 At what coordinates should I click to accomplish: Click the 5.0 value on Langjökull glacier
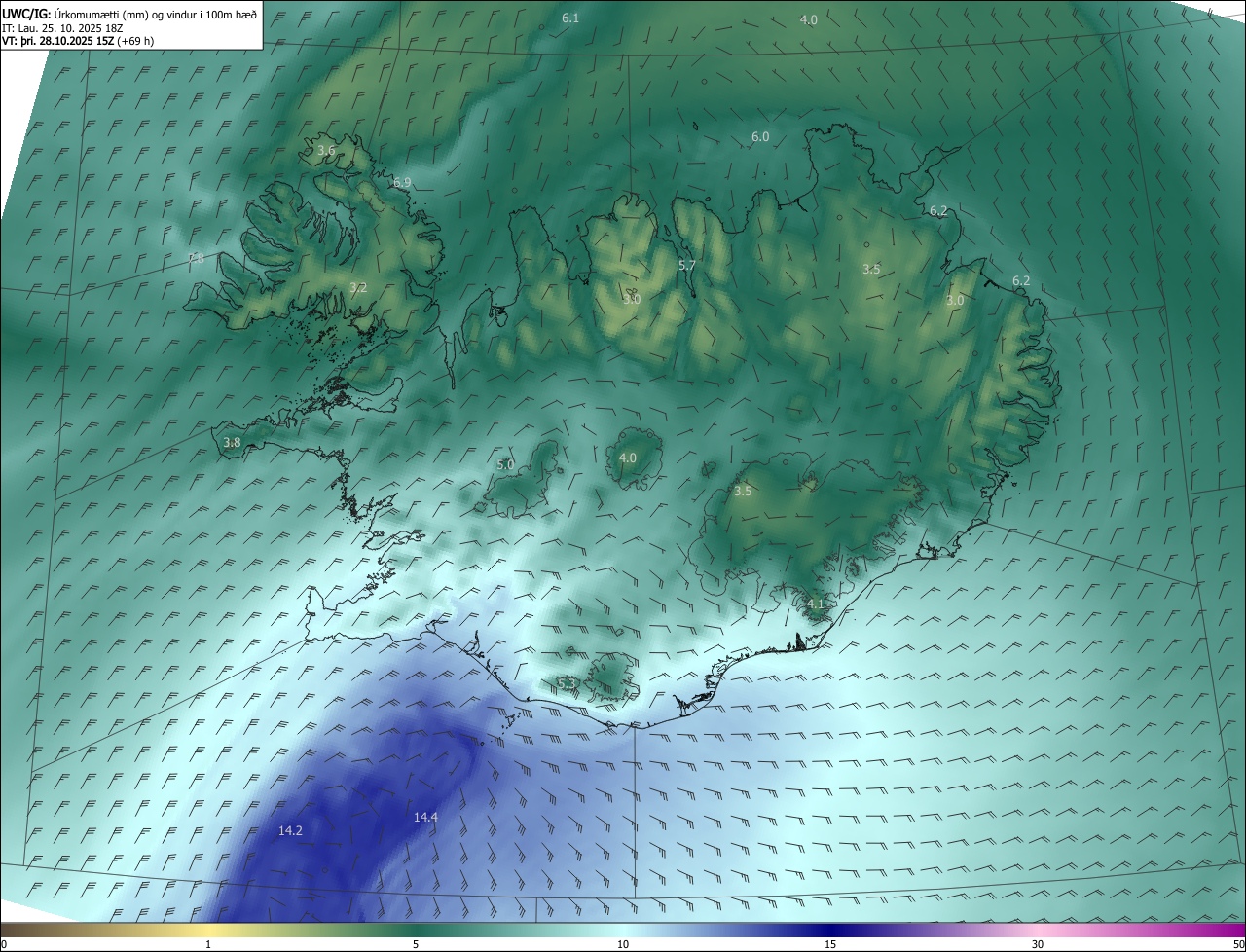505,464
